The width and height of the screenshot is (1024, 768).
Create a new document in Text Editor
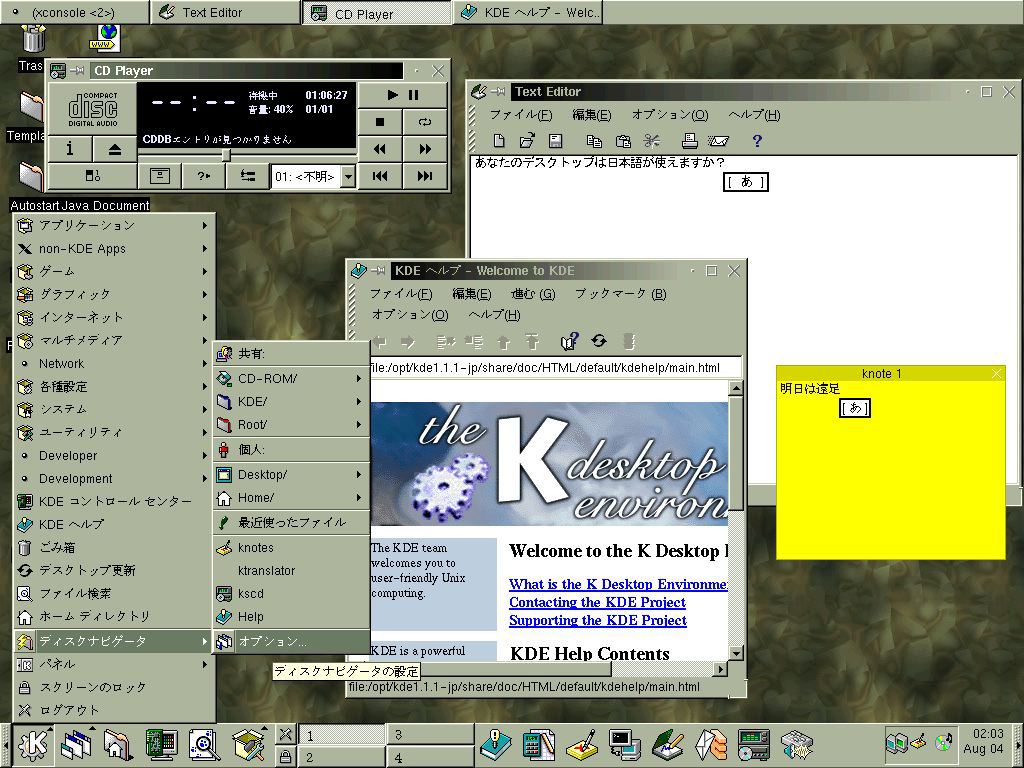click(500, 141)
